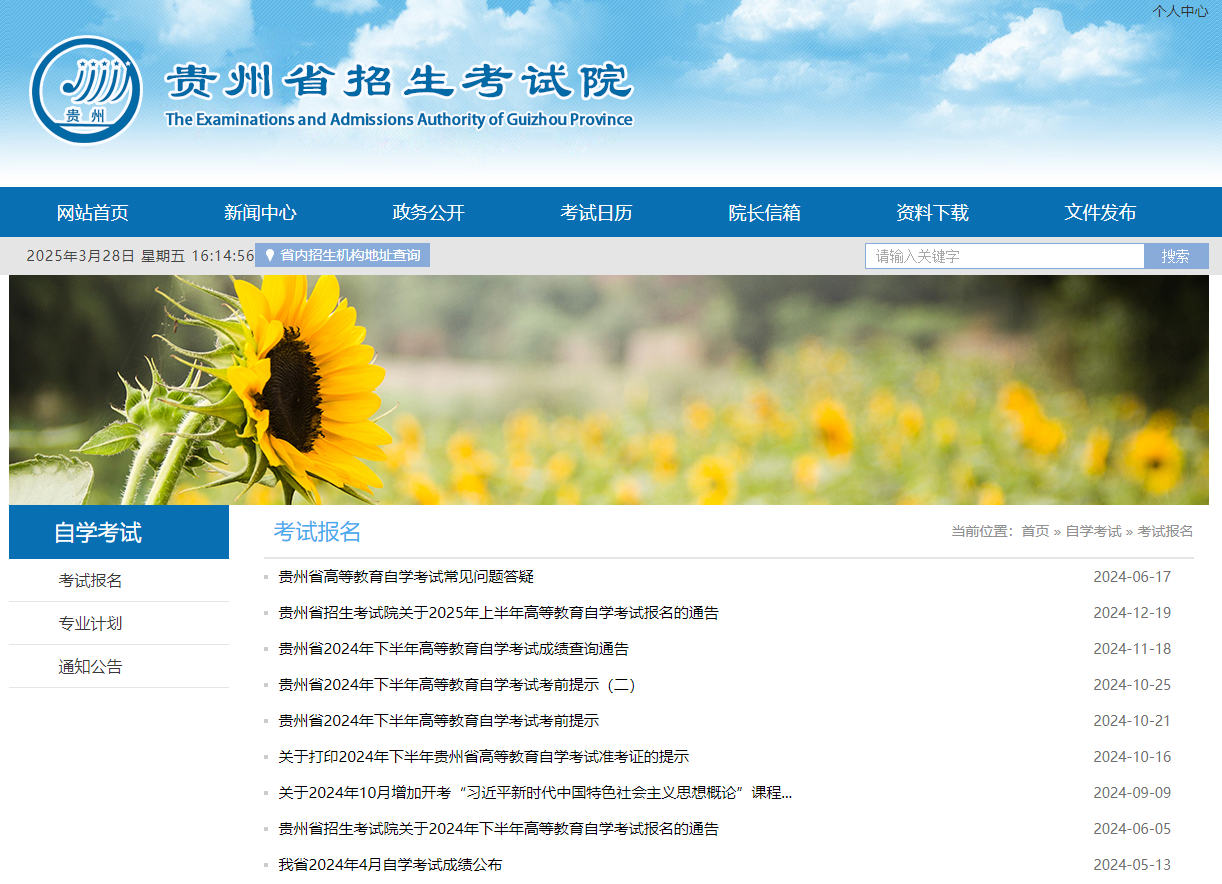Image resolution: width=1222 pixels, height=884 pixels.
Task: Open the 2025年上半年高等教育自学考试报名通告
Action: coord(498,613)
